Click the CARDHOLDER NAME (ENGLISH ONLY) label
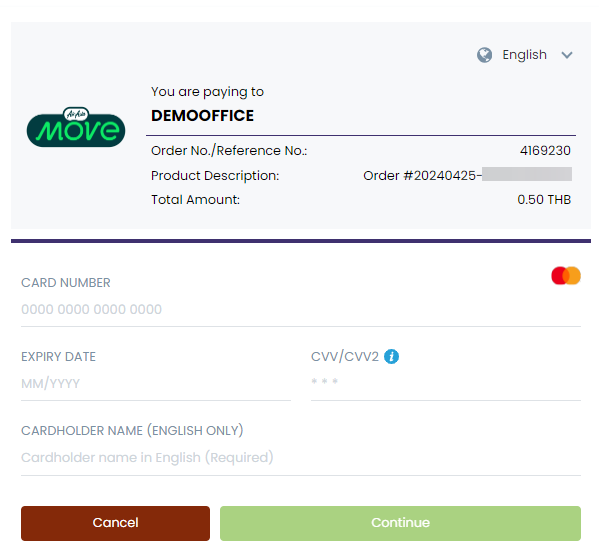Image resolution: width=599 pixels, height=552 pixels. 132,431
